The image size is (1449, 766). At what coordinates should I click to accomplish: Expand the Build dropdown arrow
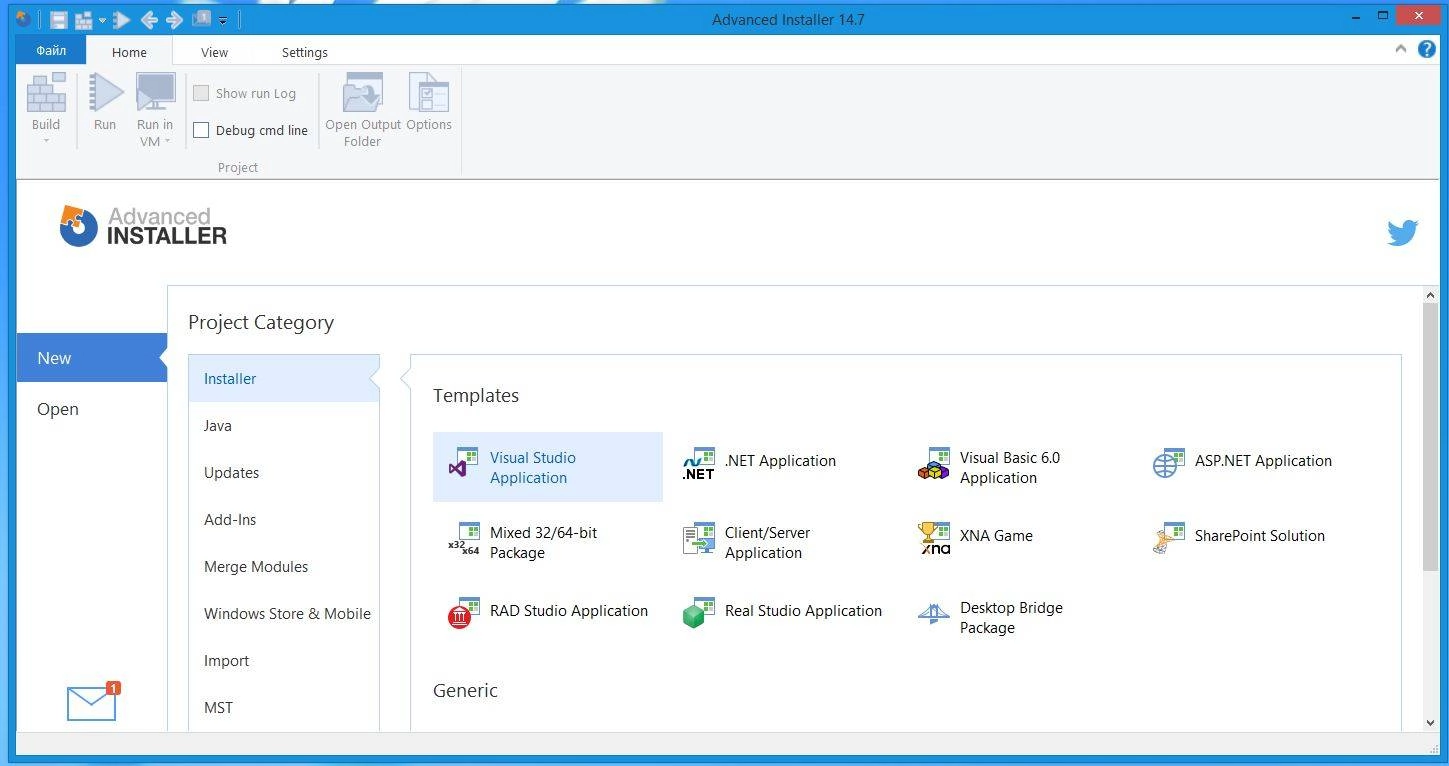point(46,141)
